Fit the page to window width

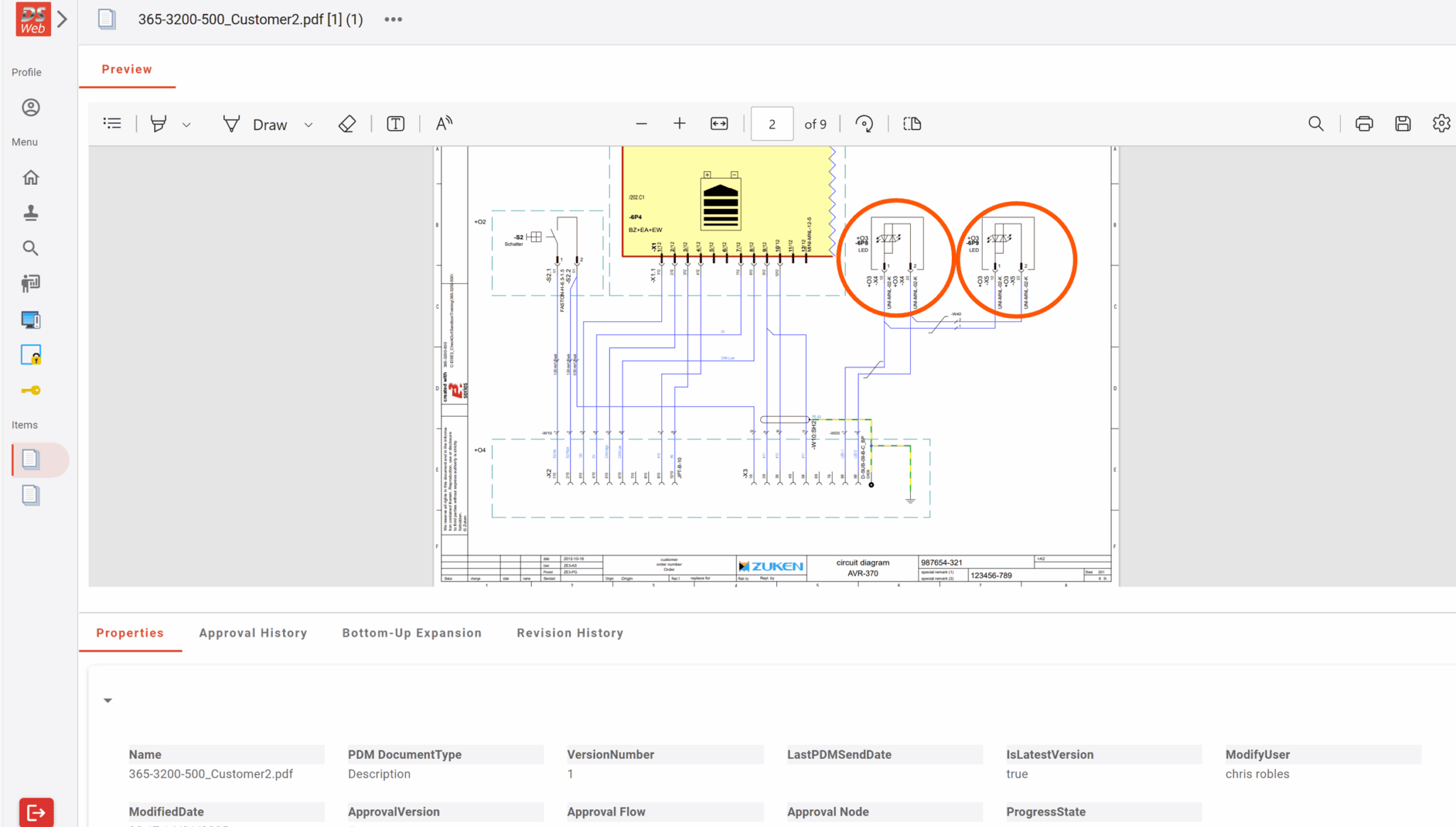(x=719, y=123)
